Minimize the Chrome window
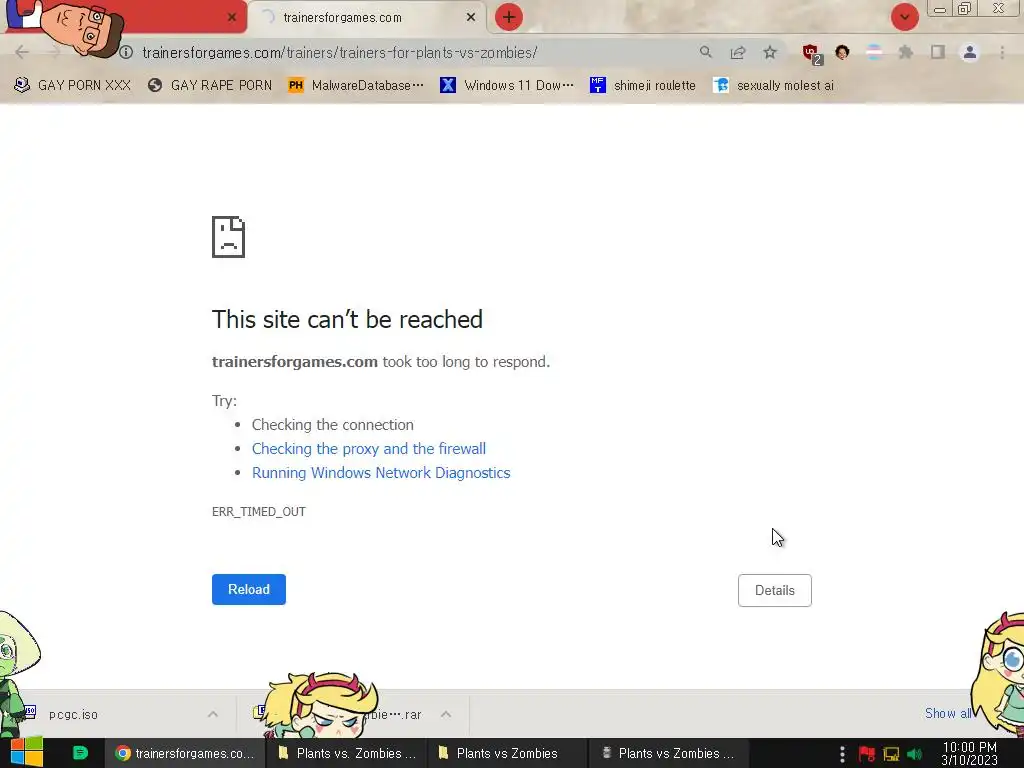This screenshot has height=768, width=1024. (940, 9)
